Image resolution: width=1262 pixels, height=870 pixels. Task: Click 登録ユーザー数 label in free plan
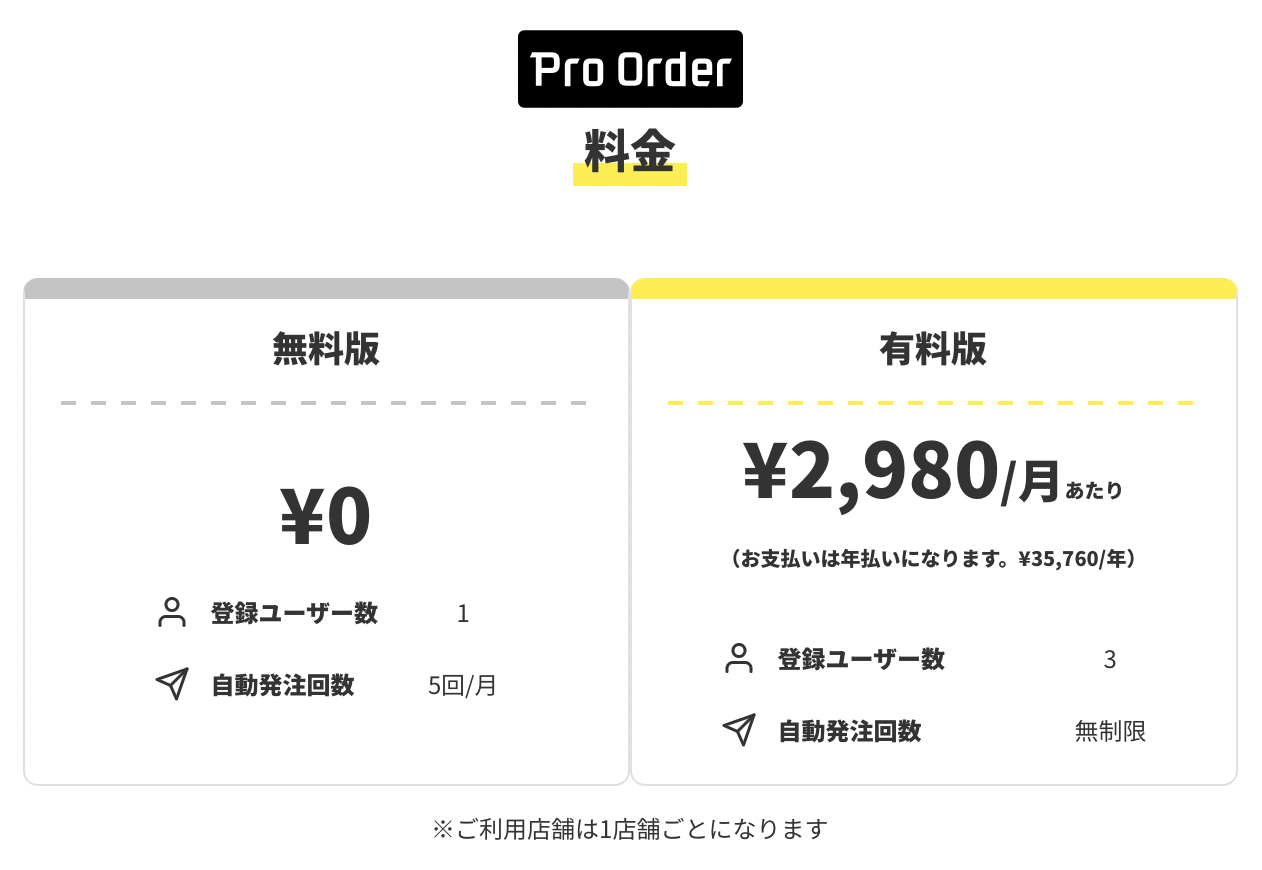(x=294, y=613)
